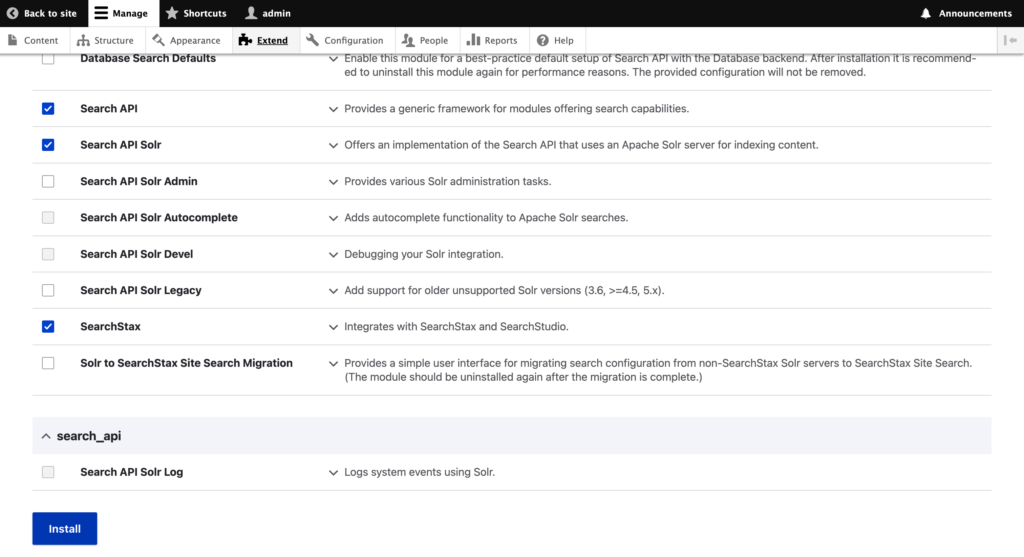This screenshot has width=1024, height=557.
Task: Tick the Search API Solr Legacy checkbox
Action: point(48,290)
